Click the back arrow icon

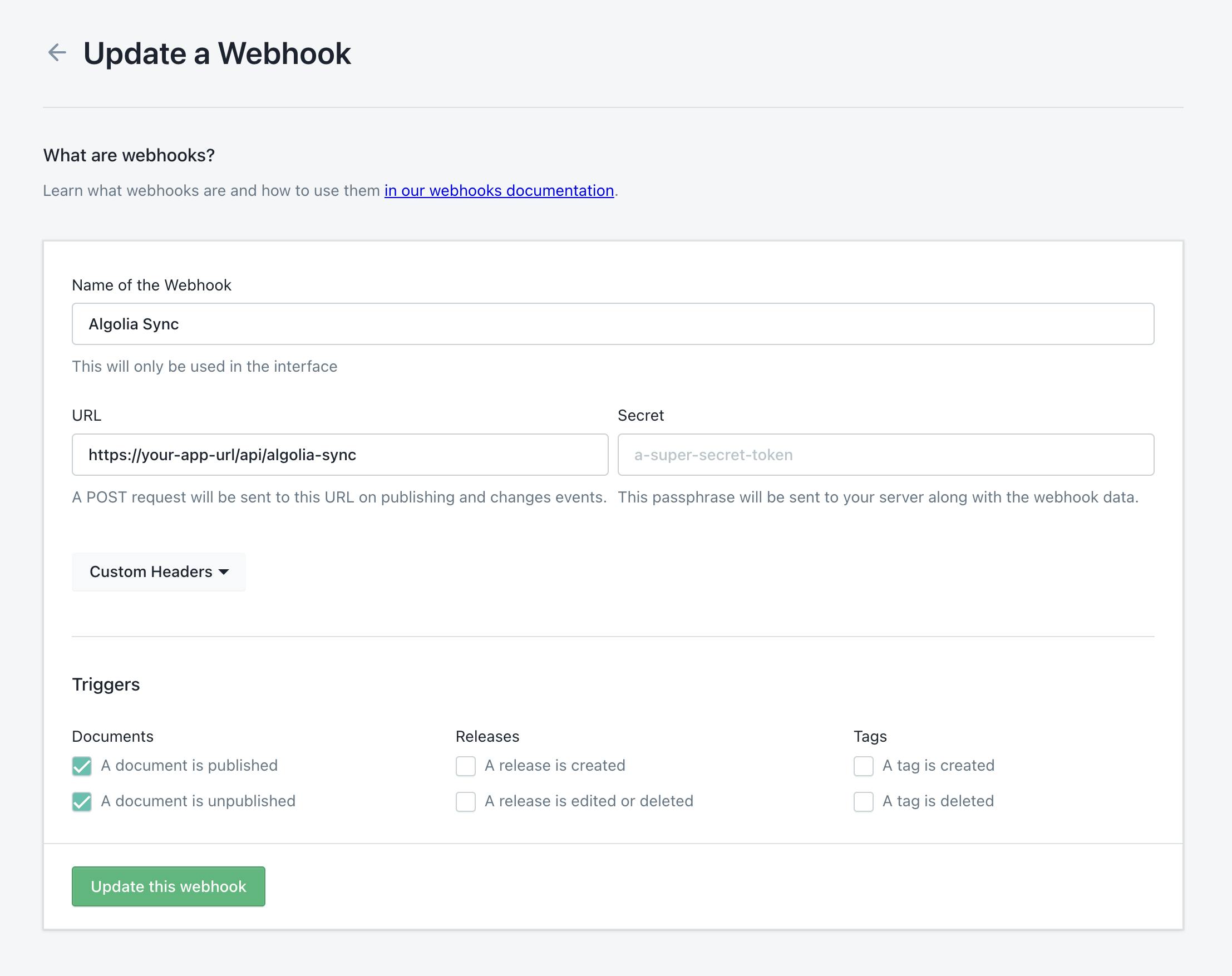click(x=57, y=52)
